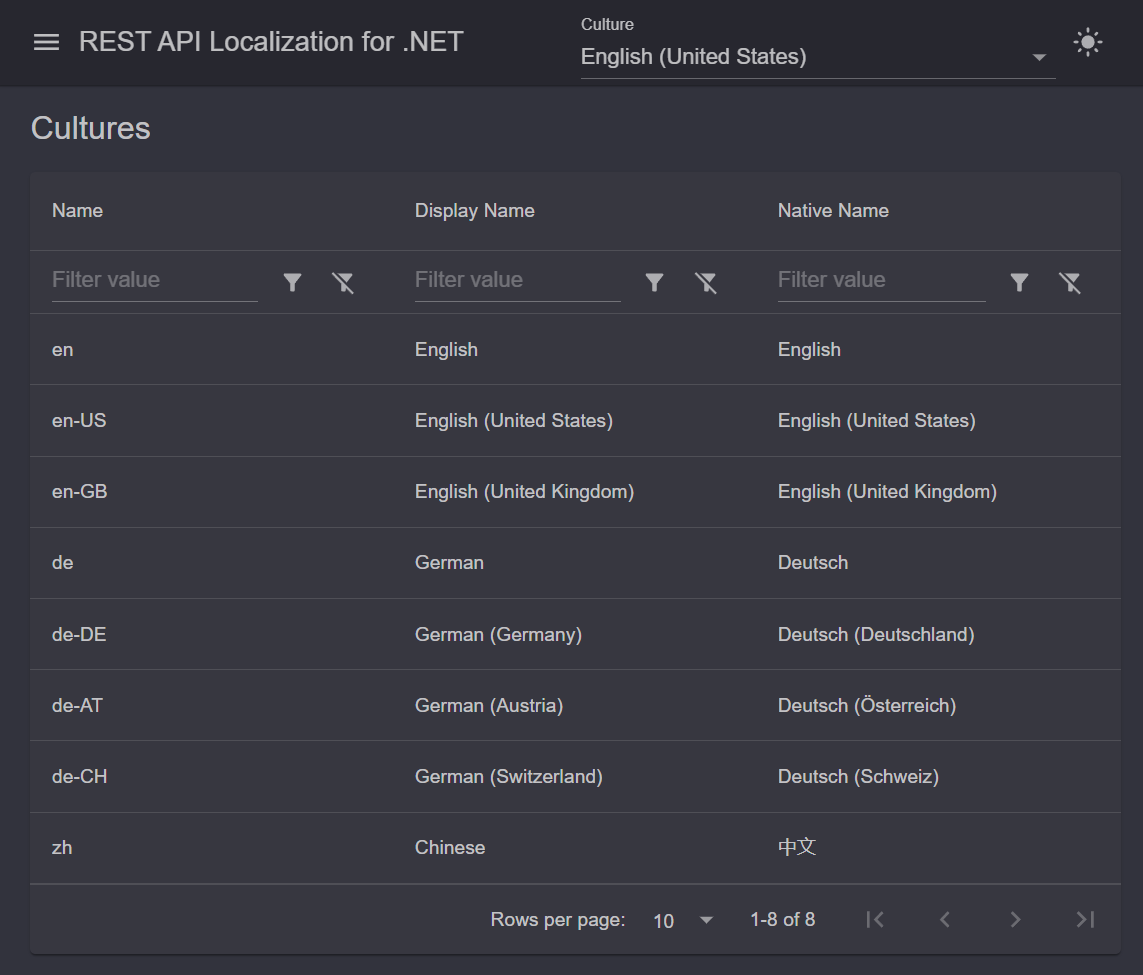Clear filter on the Native Name column

point(1069,282)
